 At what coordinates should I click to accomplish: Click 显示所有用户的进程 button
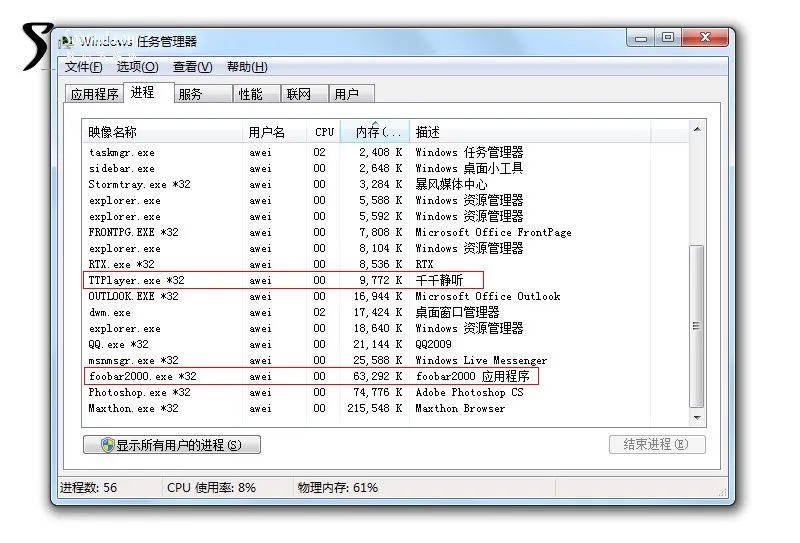coord(172,445)
